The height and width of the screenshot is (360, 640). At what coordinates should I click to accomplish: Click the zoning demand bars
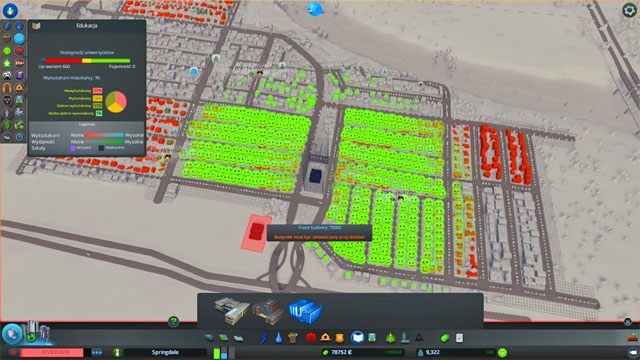(x=224, y=352)
